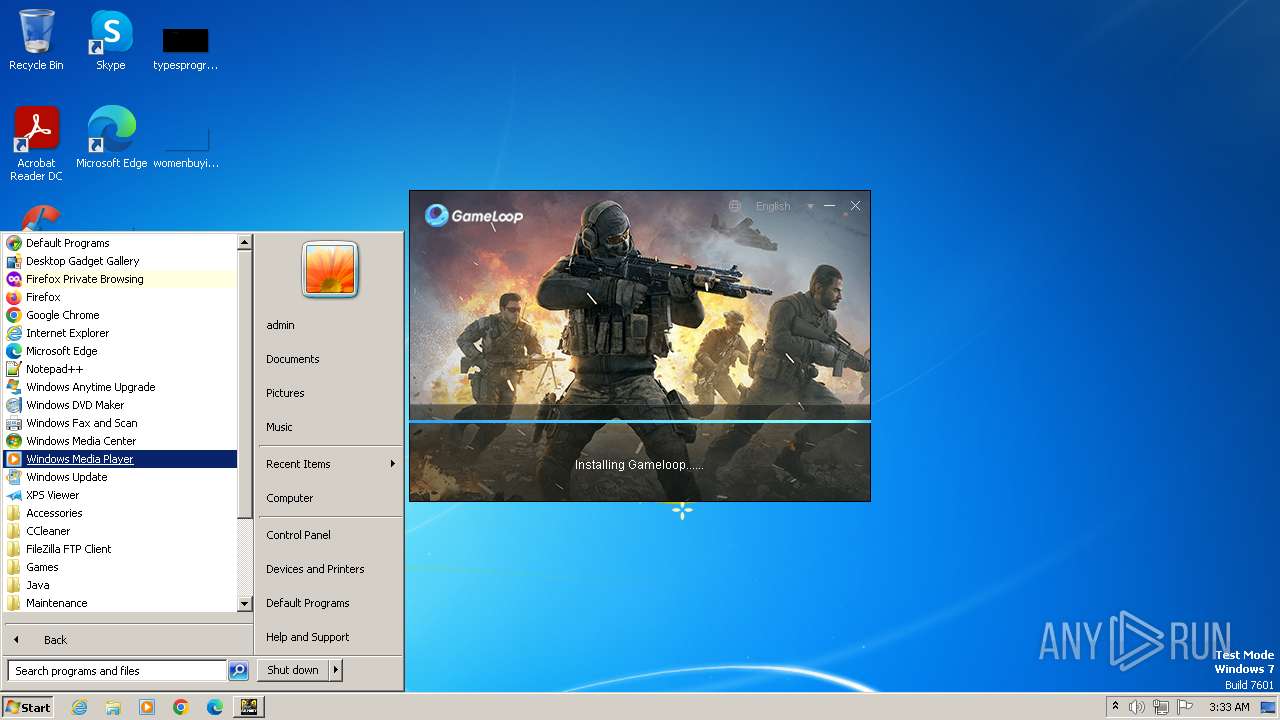1280x720 pixels.
Task: Open Windows Anytime Upgrade
Action: point(120,387)
